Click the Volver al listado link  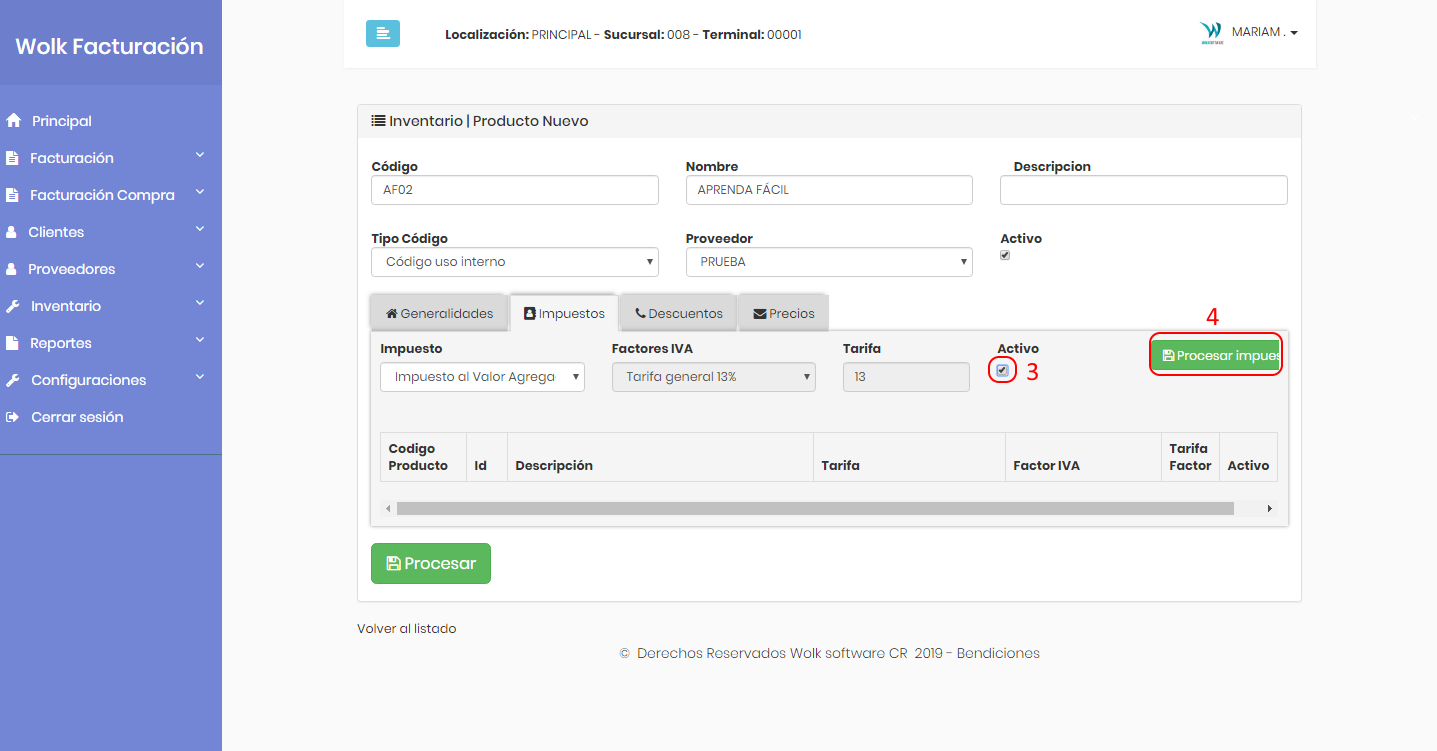406,629
